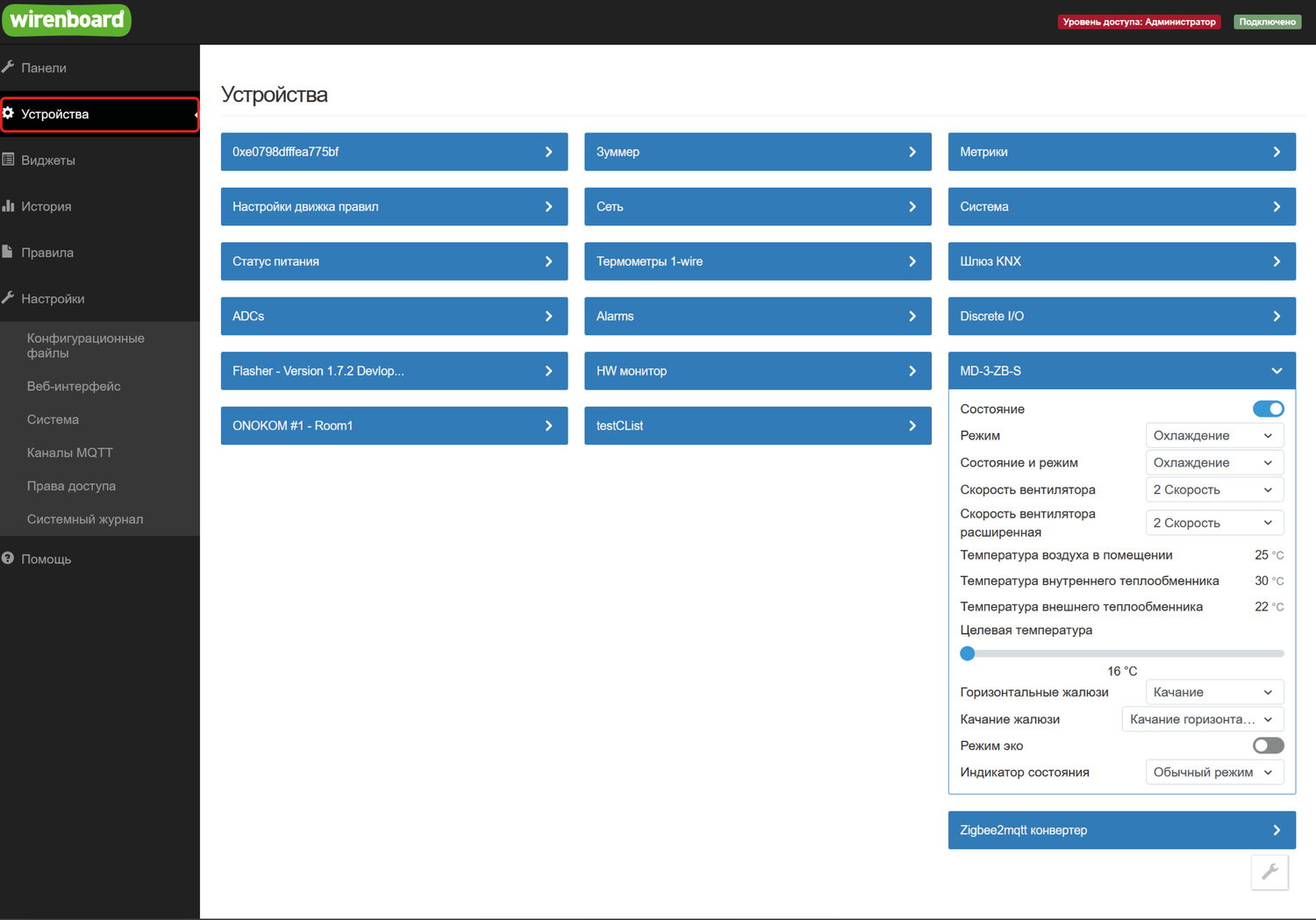Click the Подключено connection status badge
Image resolution: width=1316 pixels, height=920 pixels.
click(x=1267, y=22)
